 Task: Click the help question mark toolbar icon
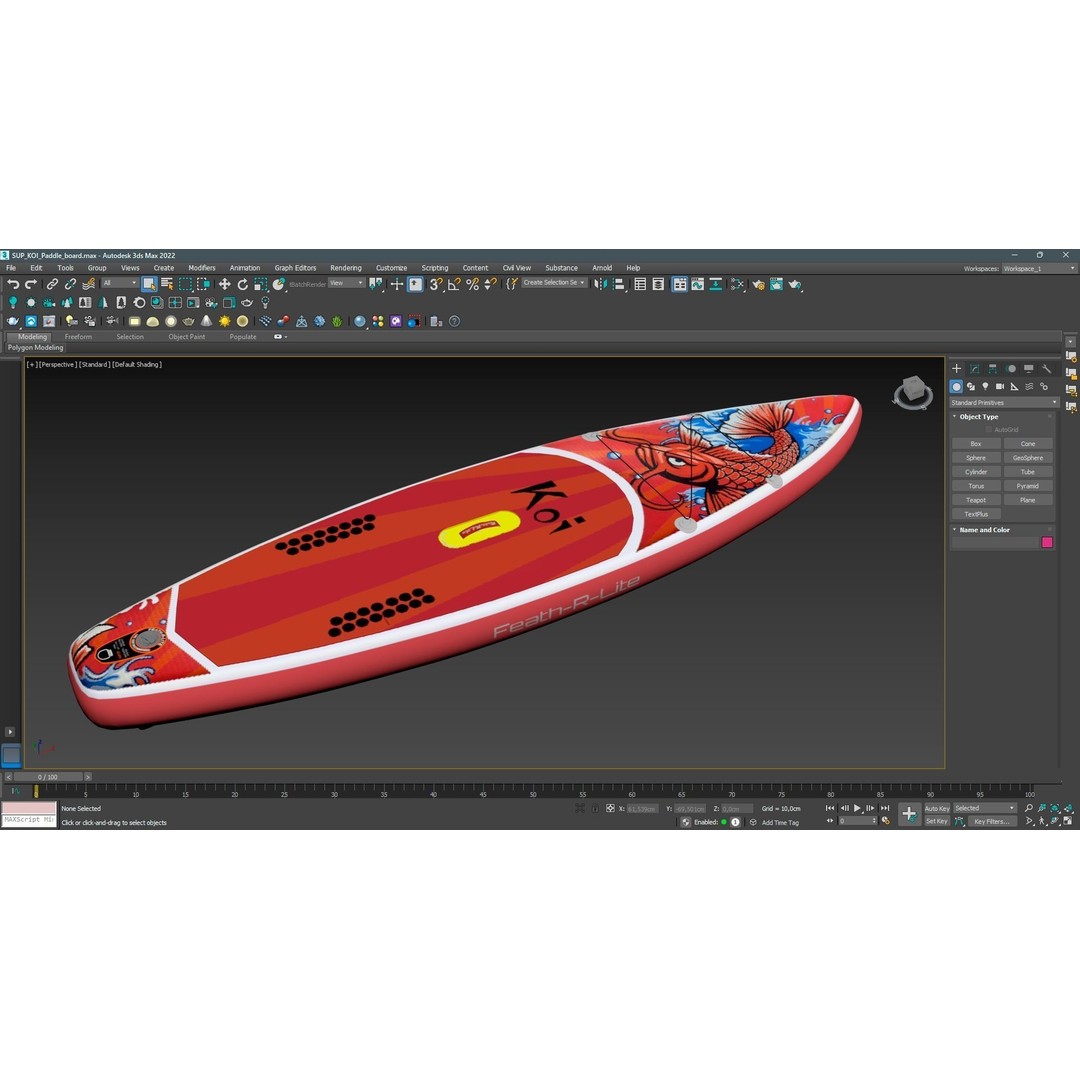coord(455,321)
